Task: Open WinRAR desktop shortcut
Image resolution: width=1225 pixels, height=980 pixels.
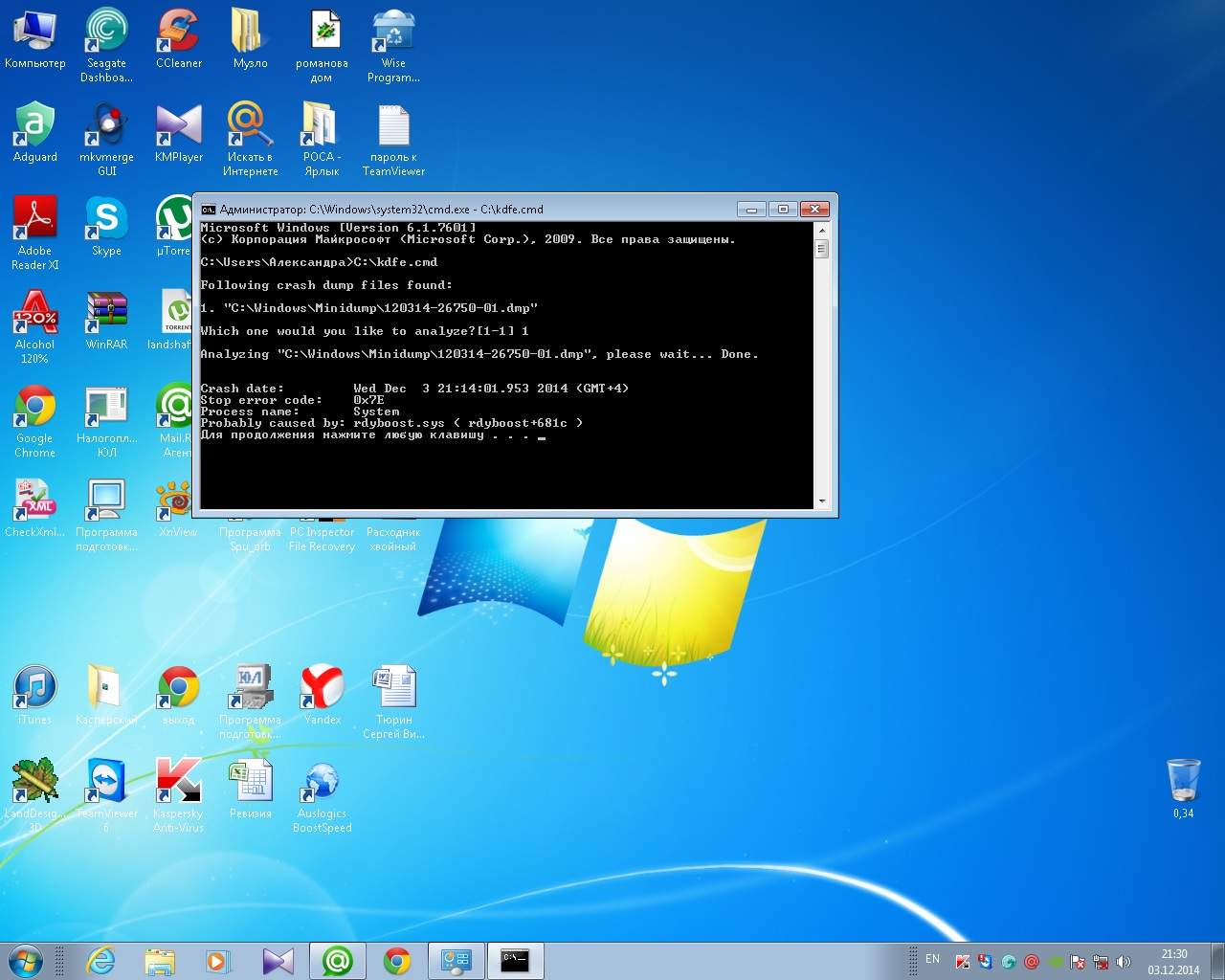Action: tap(106, 320)
